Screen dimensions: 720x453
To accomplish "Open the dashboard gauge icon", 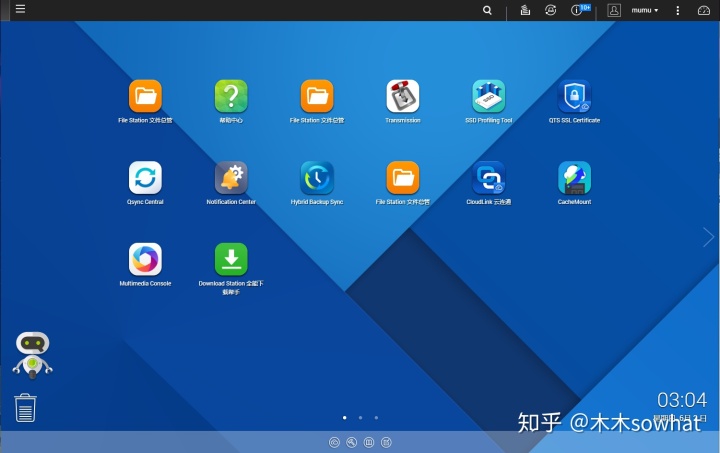I will pyautogui.click(x=703, y=10).
